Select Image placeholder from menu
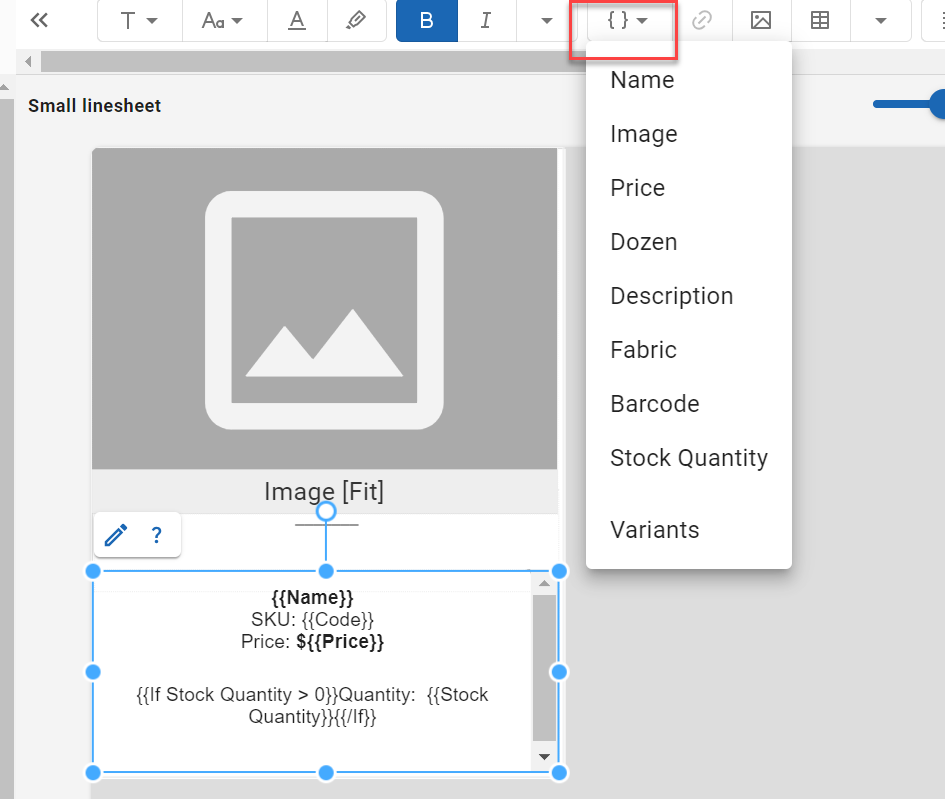Screen dimensions: 945x799 [x=688, y=134]
